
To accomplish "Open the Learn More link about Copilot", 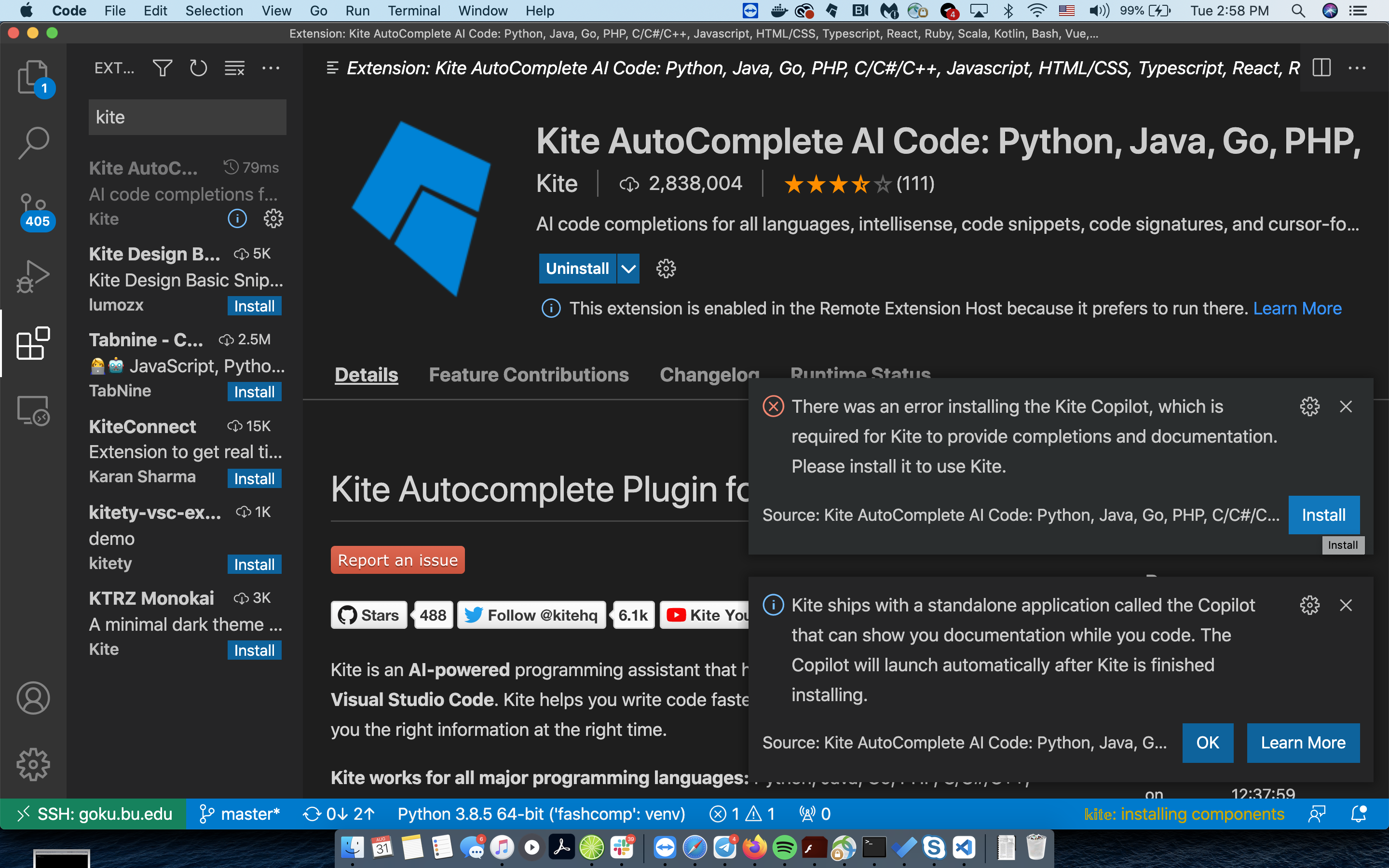I will [x=1304, y=742].
